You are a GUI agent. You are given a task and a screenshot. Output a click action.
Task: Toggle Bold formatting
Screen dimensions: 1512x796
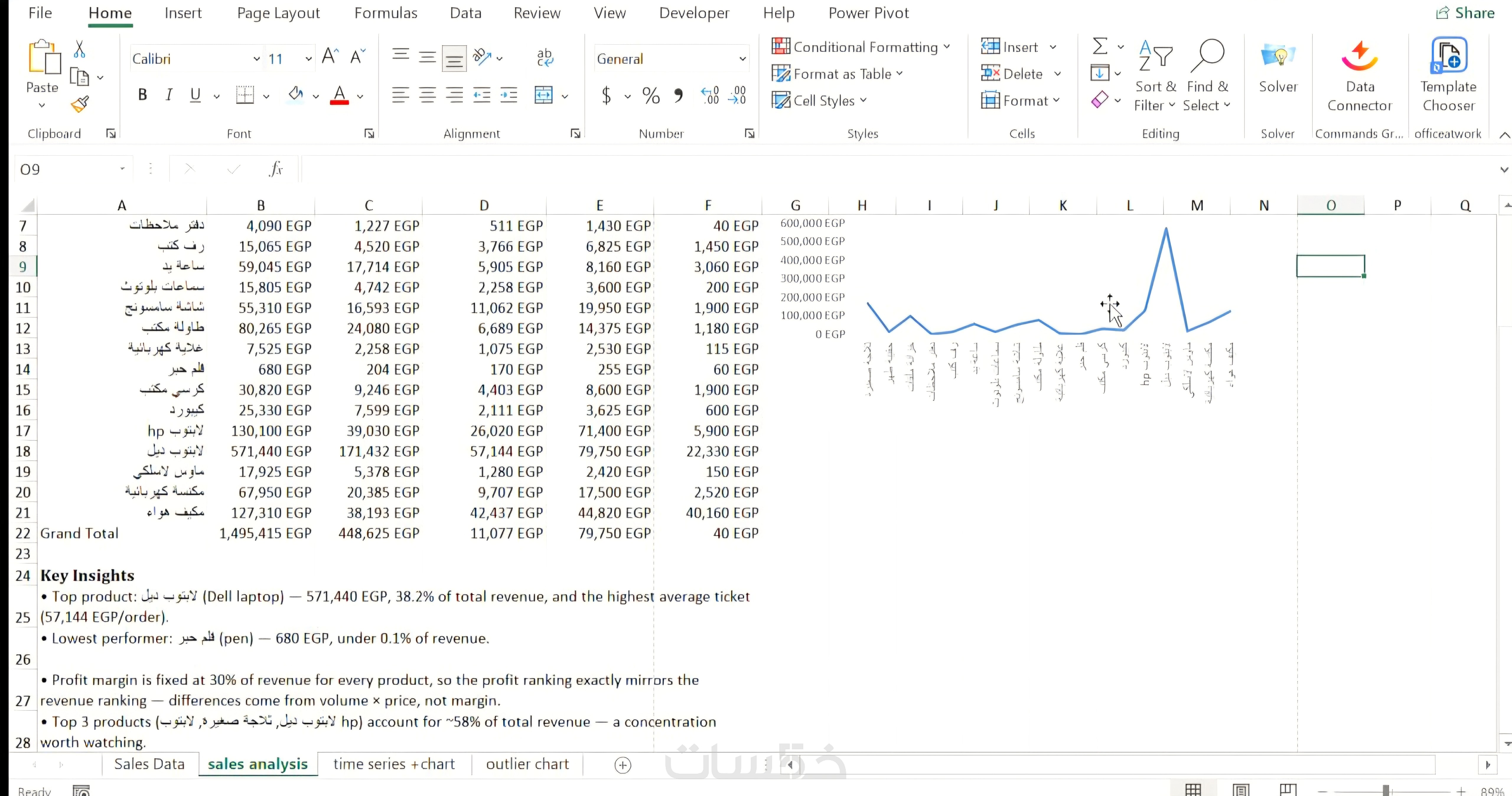coord(143,95)
